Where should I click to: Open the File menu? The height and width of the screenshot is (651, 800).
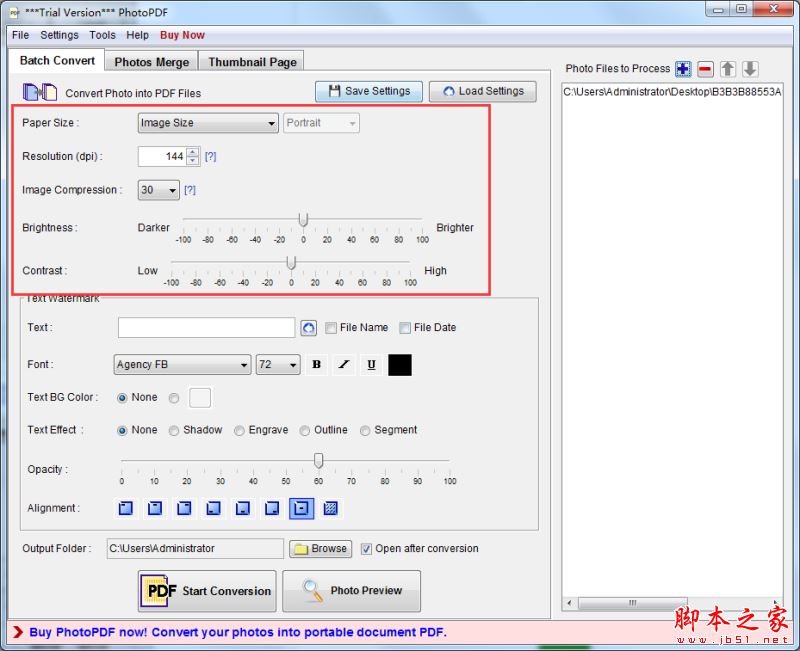coord(20,35)
